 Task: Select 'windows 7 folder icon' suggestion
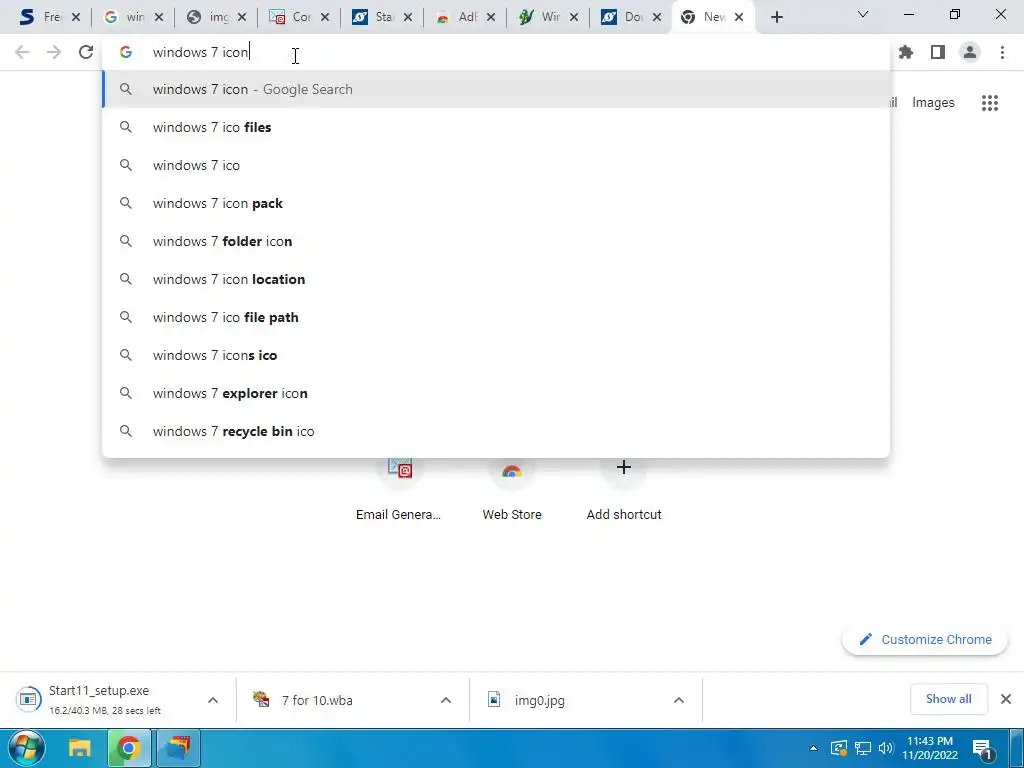tap(496, 241)
